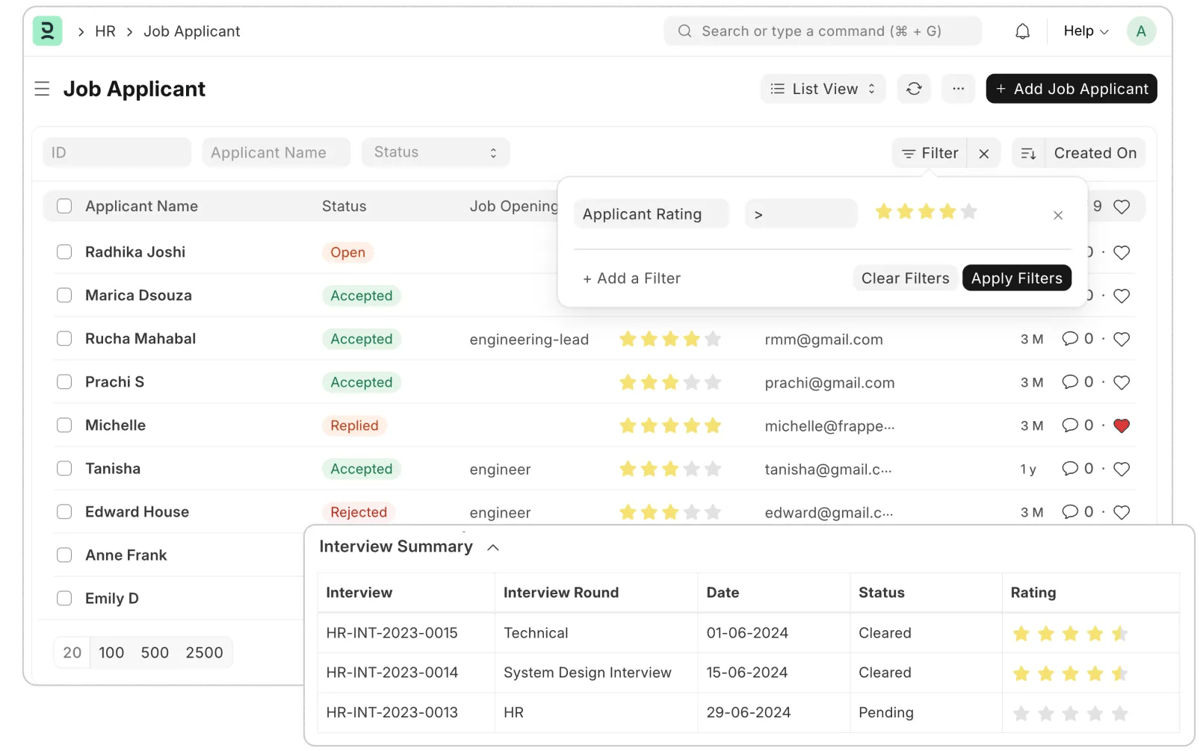The width and height of the screenshot is (1200, 751).
Task: Navigate to HR in the breadcrumb
Action: coord(105,32)
